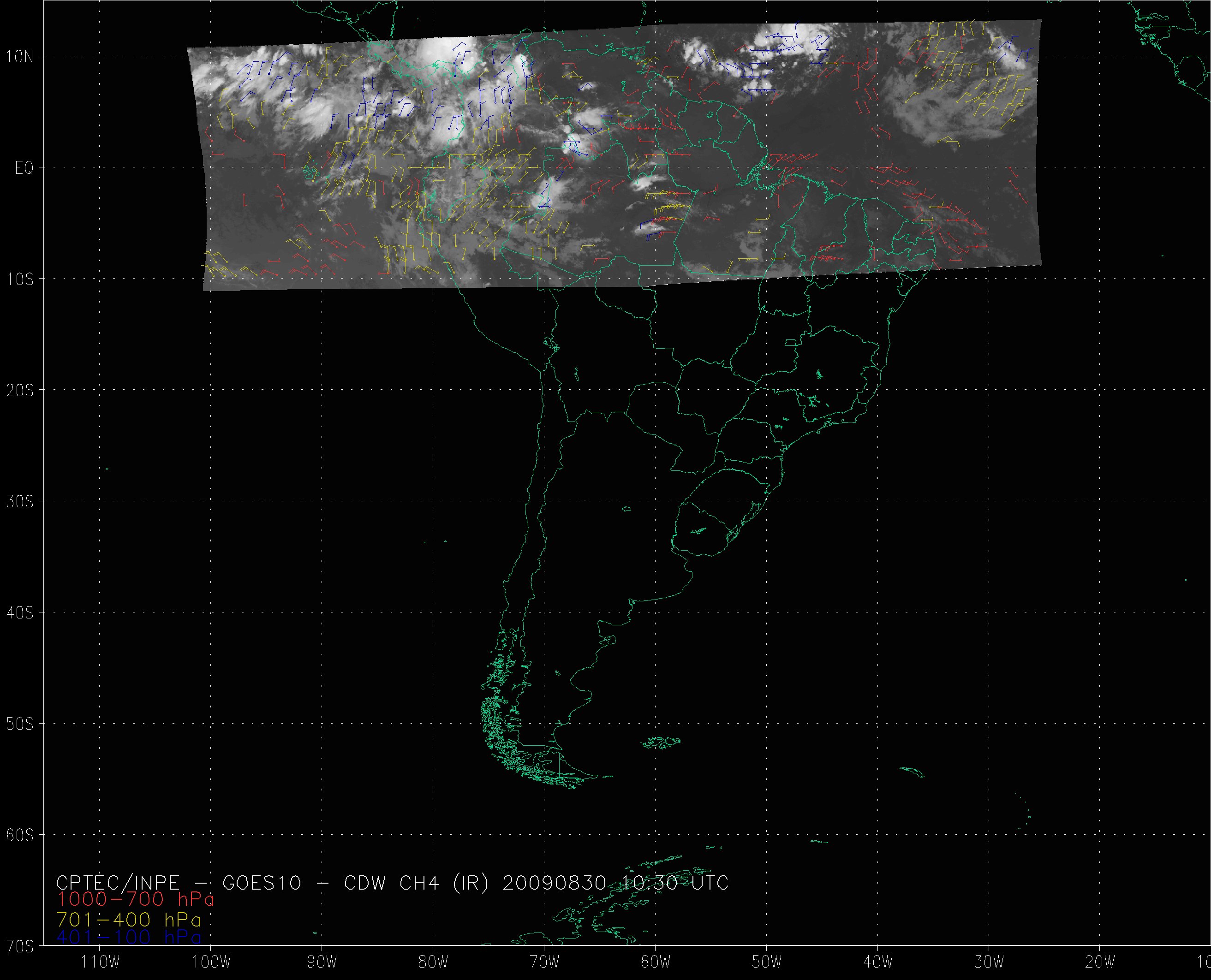
Task: Click the 110W longitude label
Action: tap(100, 962)
